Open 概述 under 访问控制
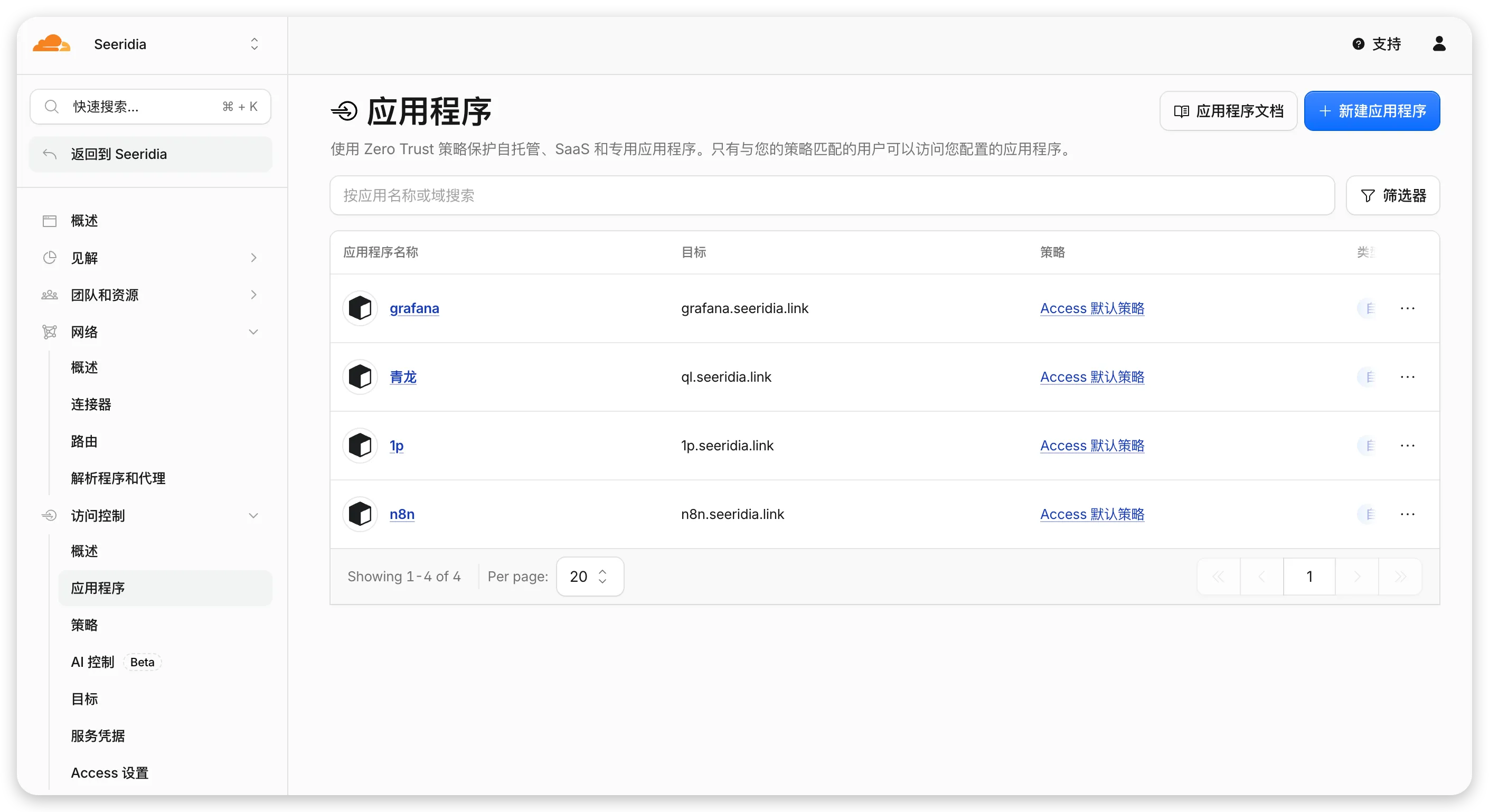1489x812 pixels. (x=84, y=551)
